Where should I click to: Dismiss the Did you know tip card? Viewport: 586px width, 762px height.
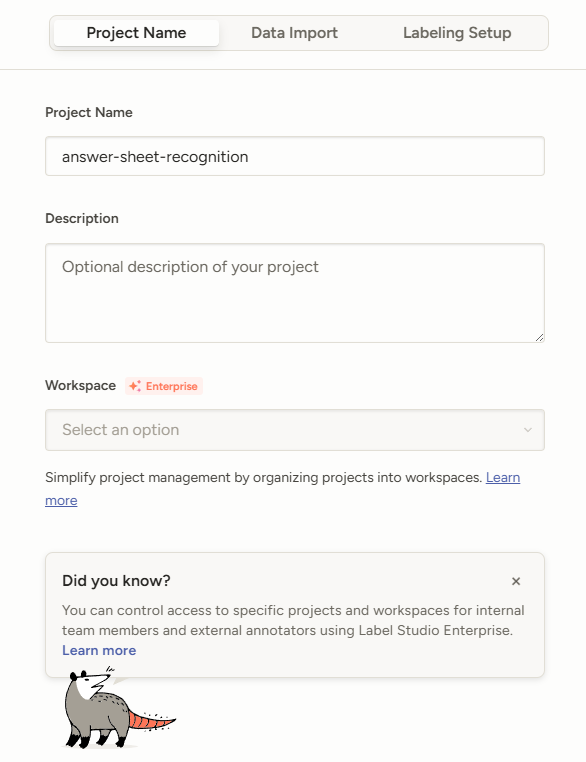click(x=516, y=581)
